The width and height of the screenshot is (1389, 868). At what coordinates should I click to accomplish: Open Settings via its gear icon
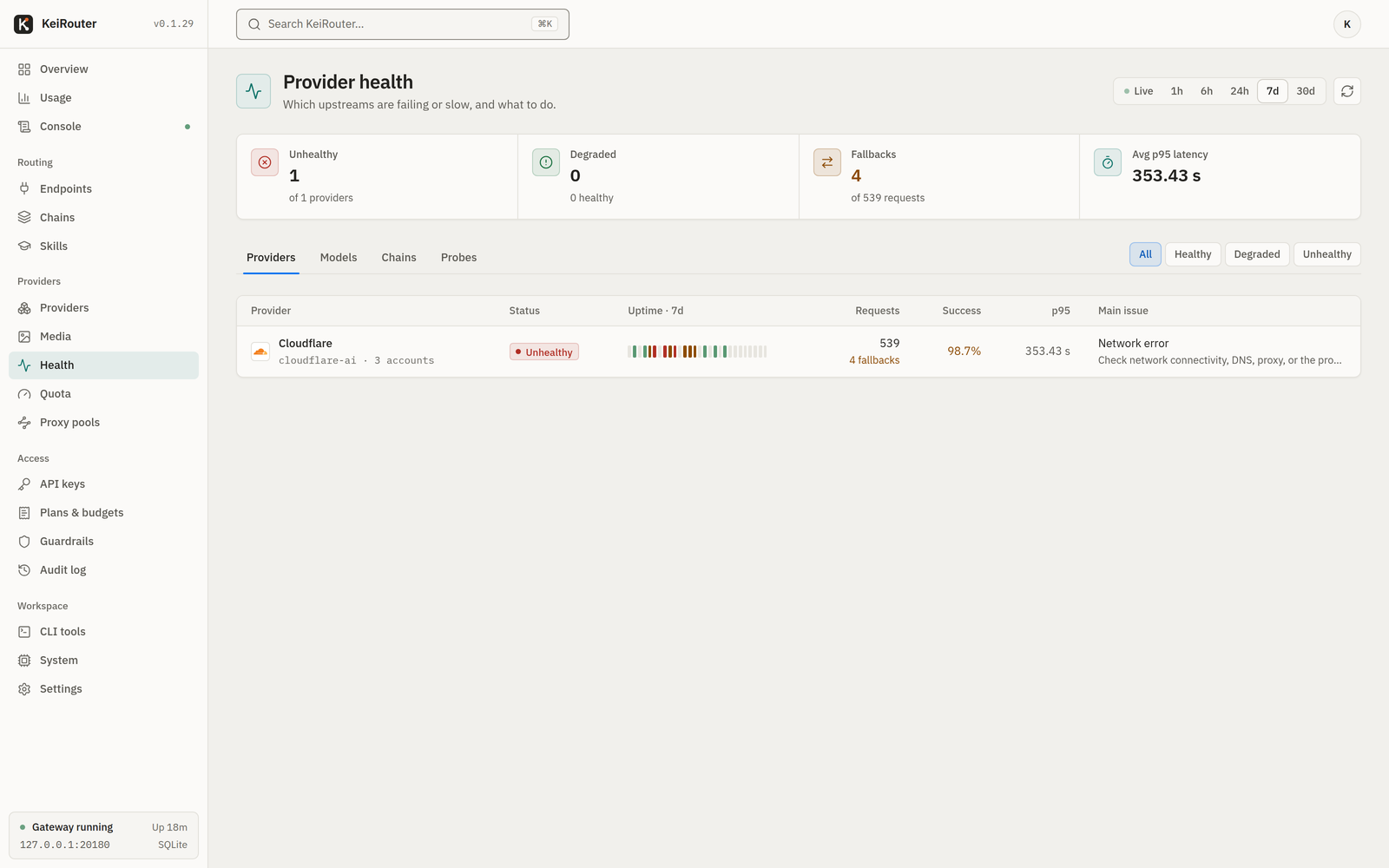[x=24, y=689]
